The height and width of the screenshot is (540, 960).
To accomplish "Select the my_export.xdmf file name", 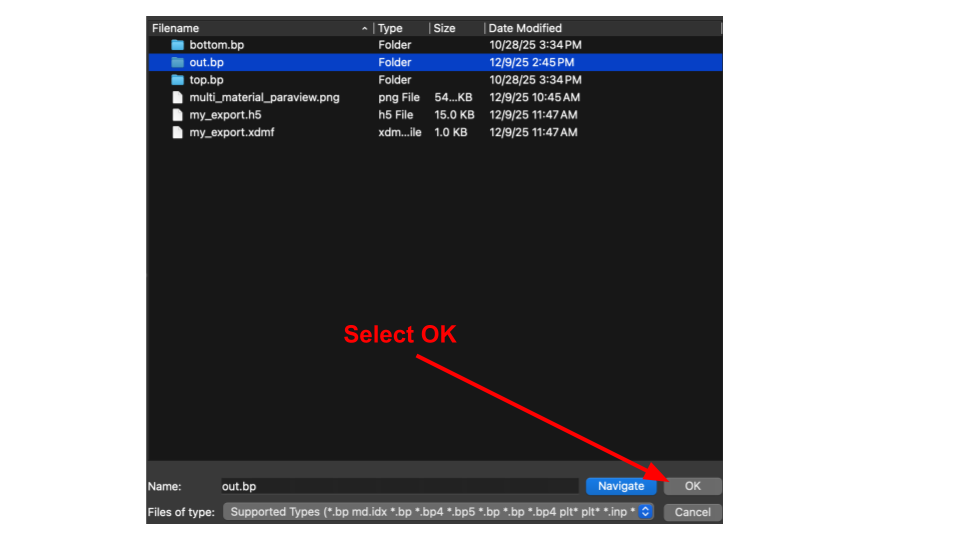I will 232,132.
